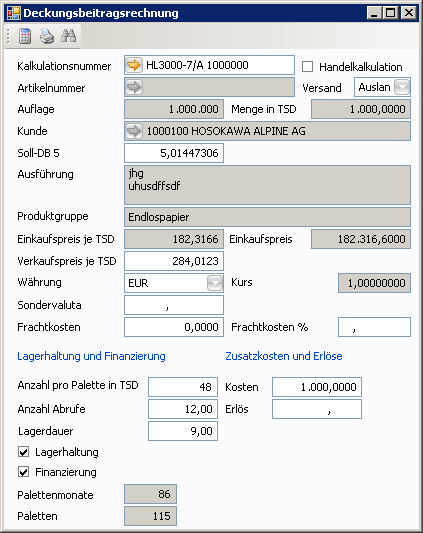Enable the Handelkalkulation checkbox
The image size is (423, 533).
coord(307,67)
